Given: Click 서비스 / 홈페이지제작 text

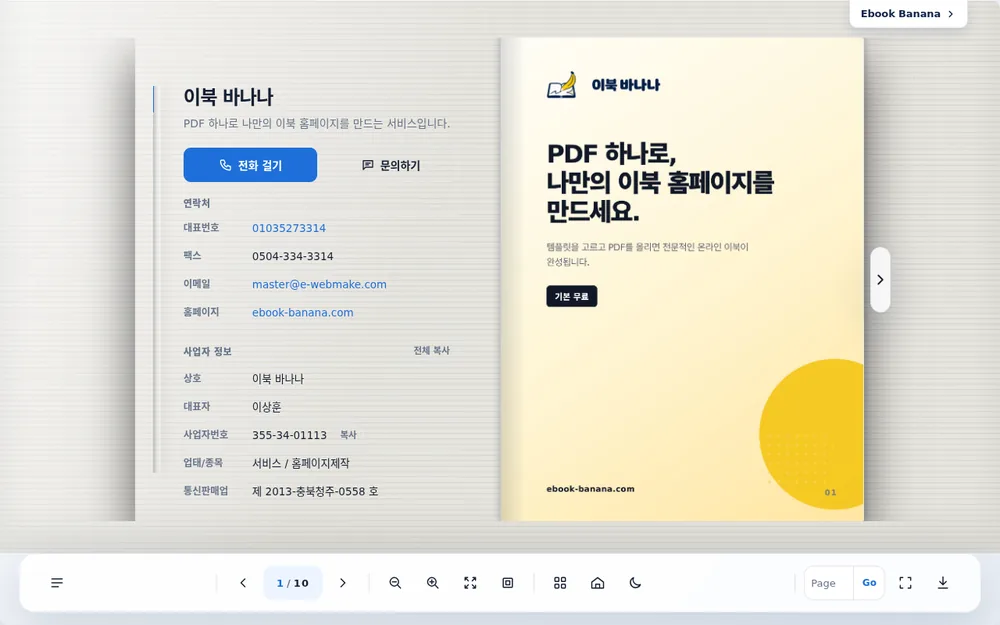Looking at the screenshot, I should point(301,463).
